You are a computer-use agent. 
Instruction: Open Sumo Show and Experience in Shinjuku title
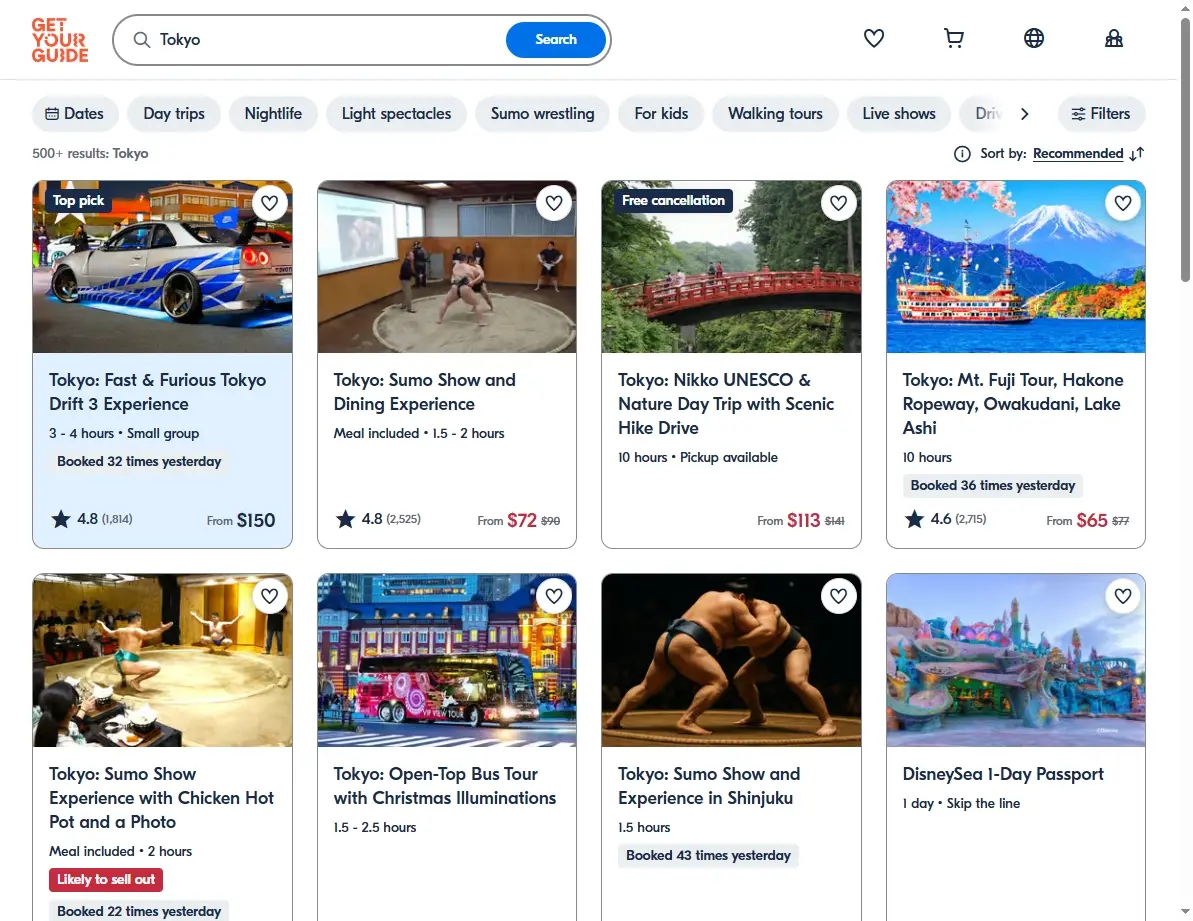tap(709, 786)
